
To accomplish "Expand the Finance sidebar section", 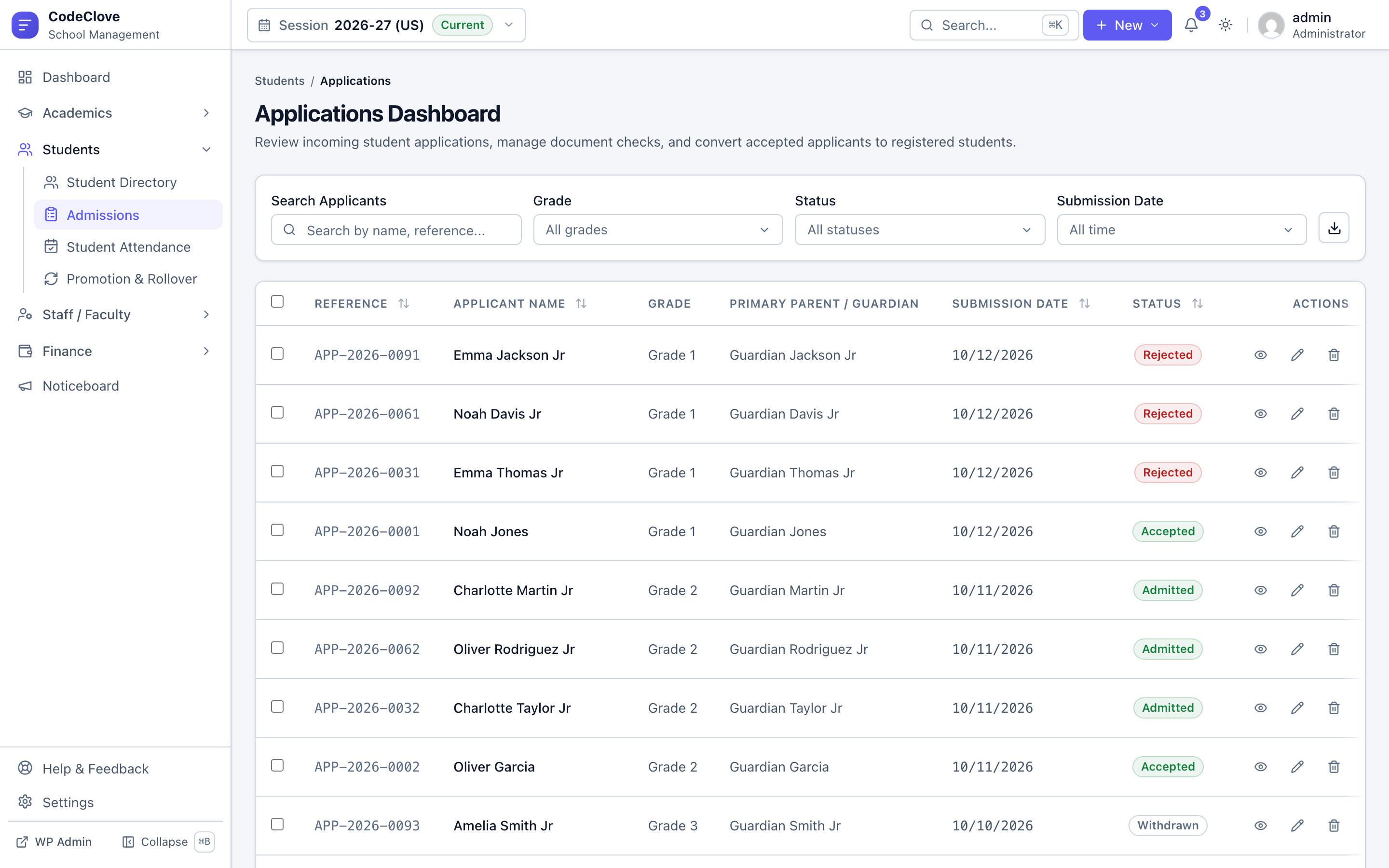I will coord(115,351).
